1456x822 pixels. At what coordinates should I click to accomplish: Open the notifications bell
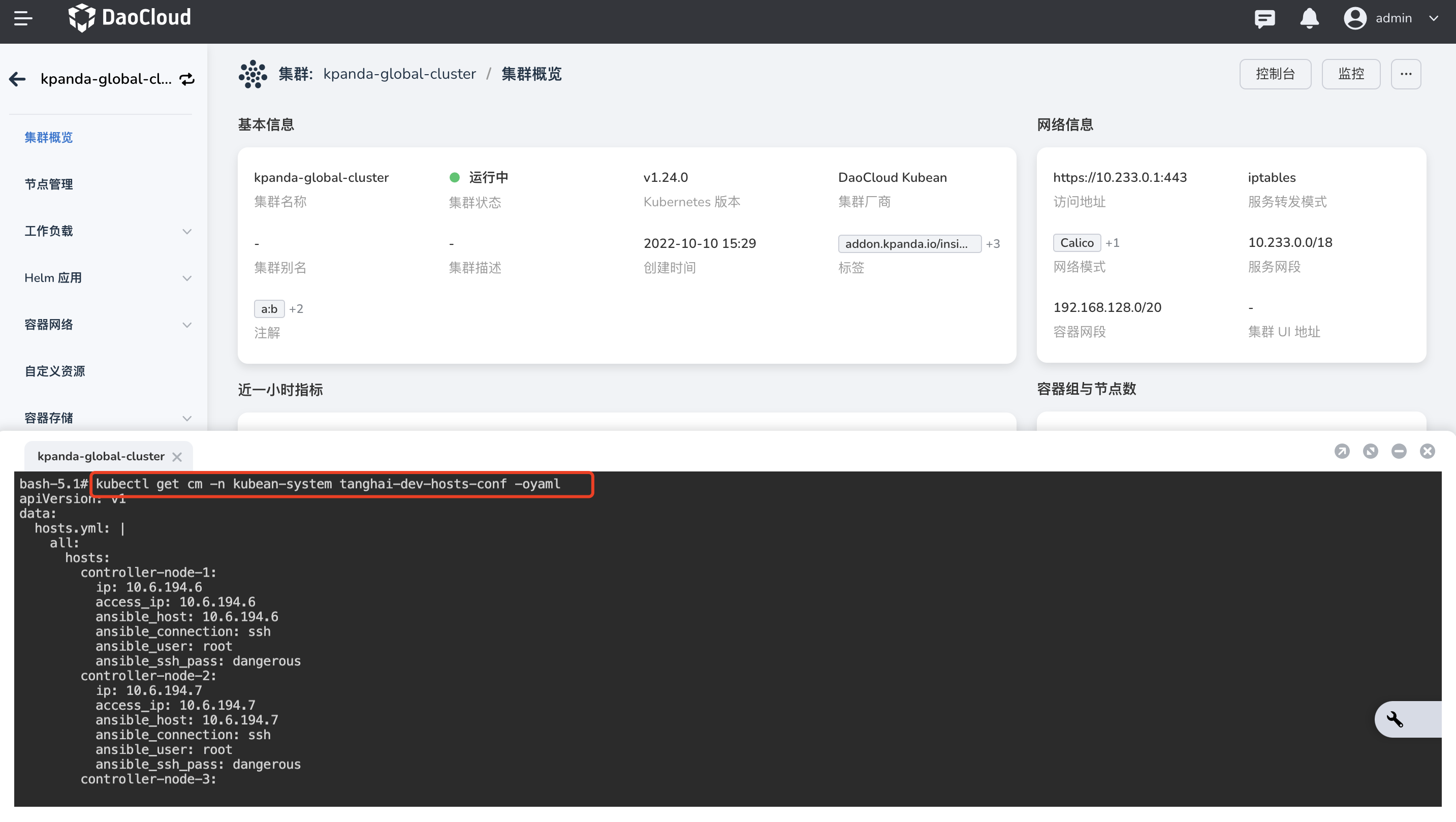pyautogui.click(x=1309, y=19)
